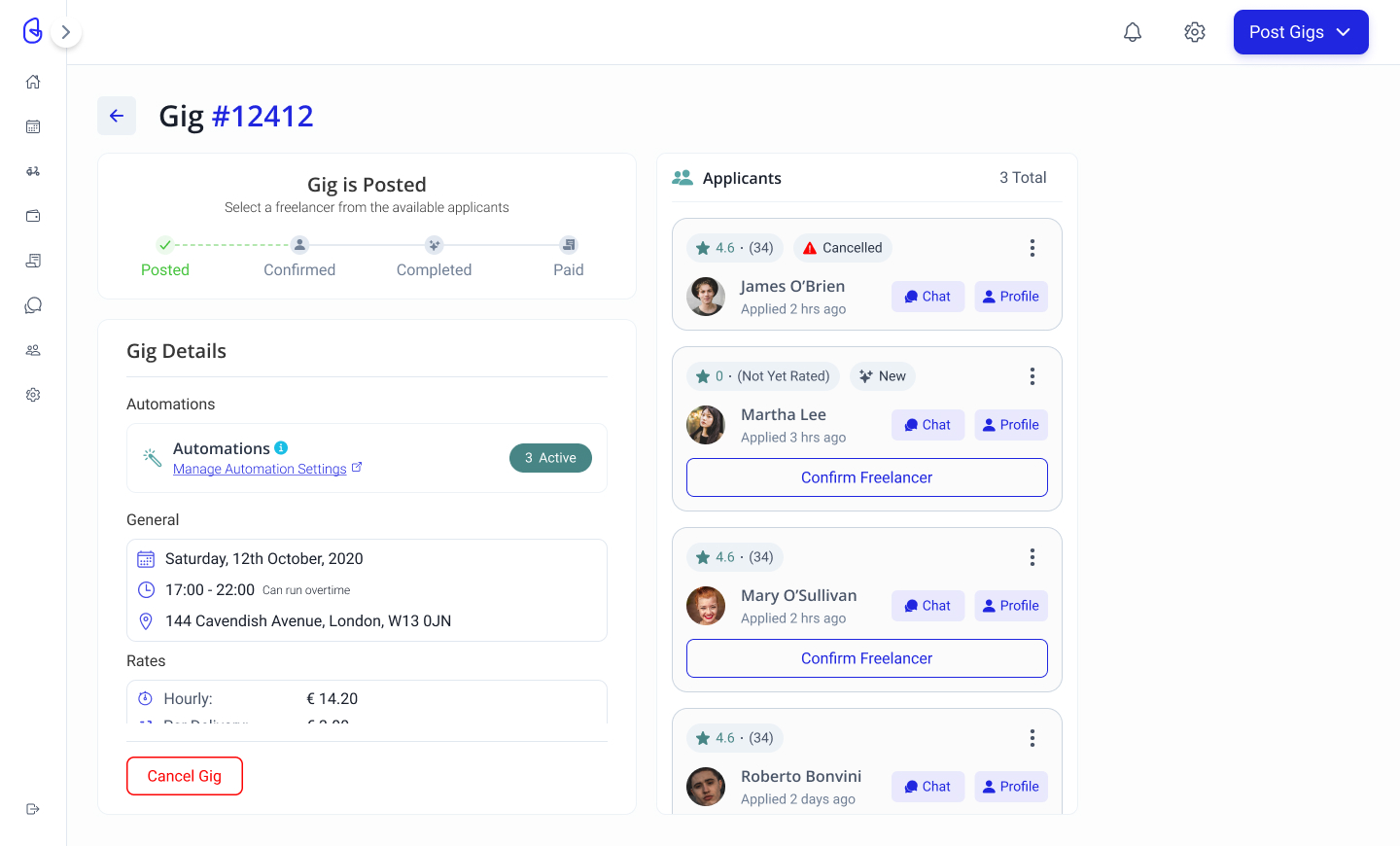Screen dimensions: 1400x846
Task: Open the chat messages sidebar icon
Action: tap(33, 305)
